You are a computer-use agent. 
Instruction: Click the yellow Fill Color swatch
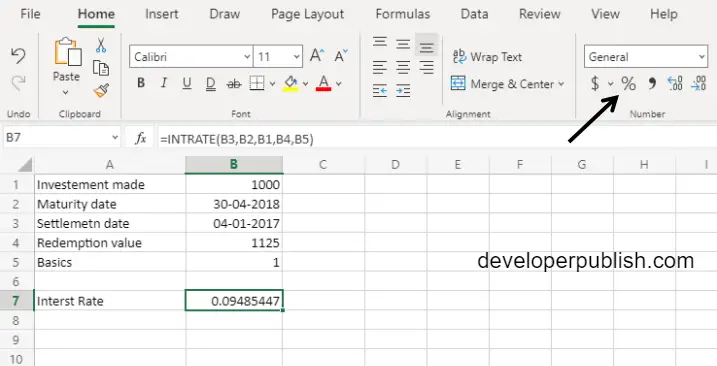[291, 84]
